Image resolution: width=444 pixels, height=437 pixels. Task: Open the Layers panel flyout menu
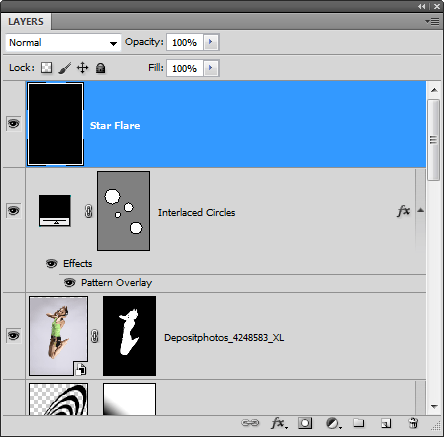(432, 22)
